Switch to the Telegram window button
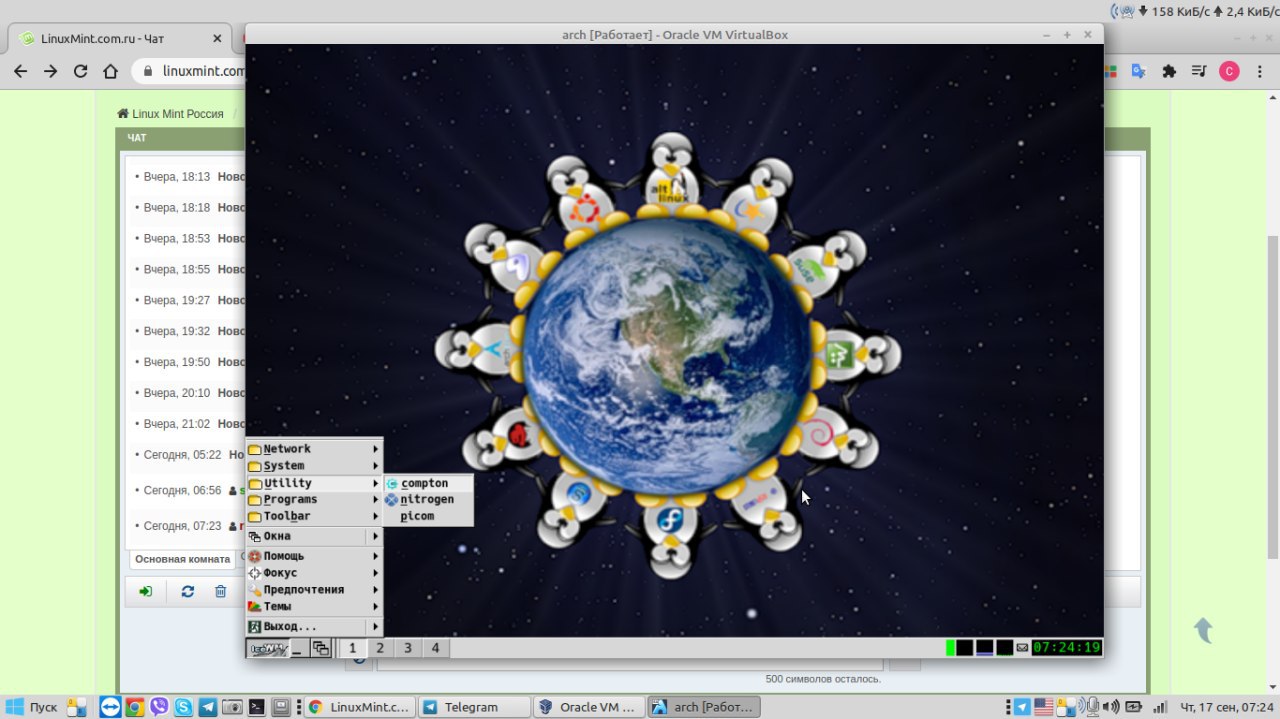 (x=474, y=707)
